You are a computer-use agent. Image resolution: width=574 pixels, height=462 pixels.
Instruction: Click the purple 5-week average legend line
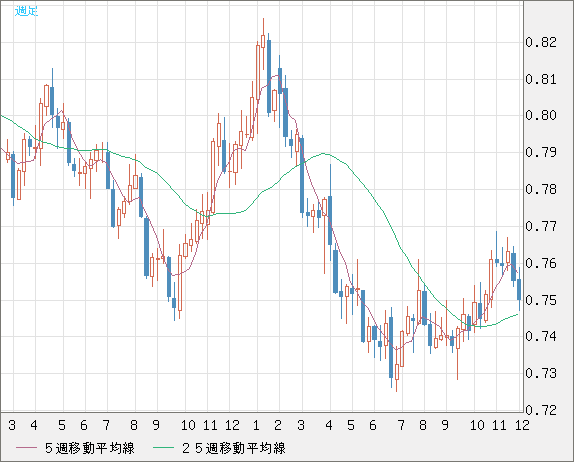click(26, 448)
